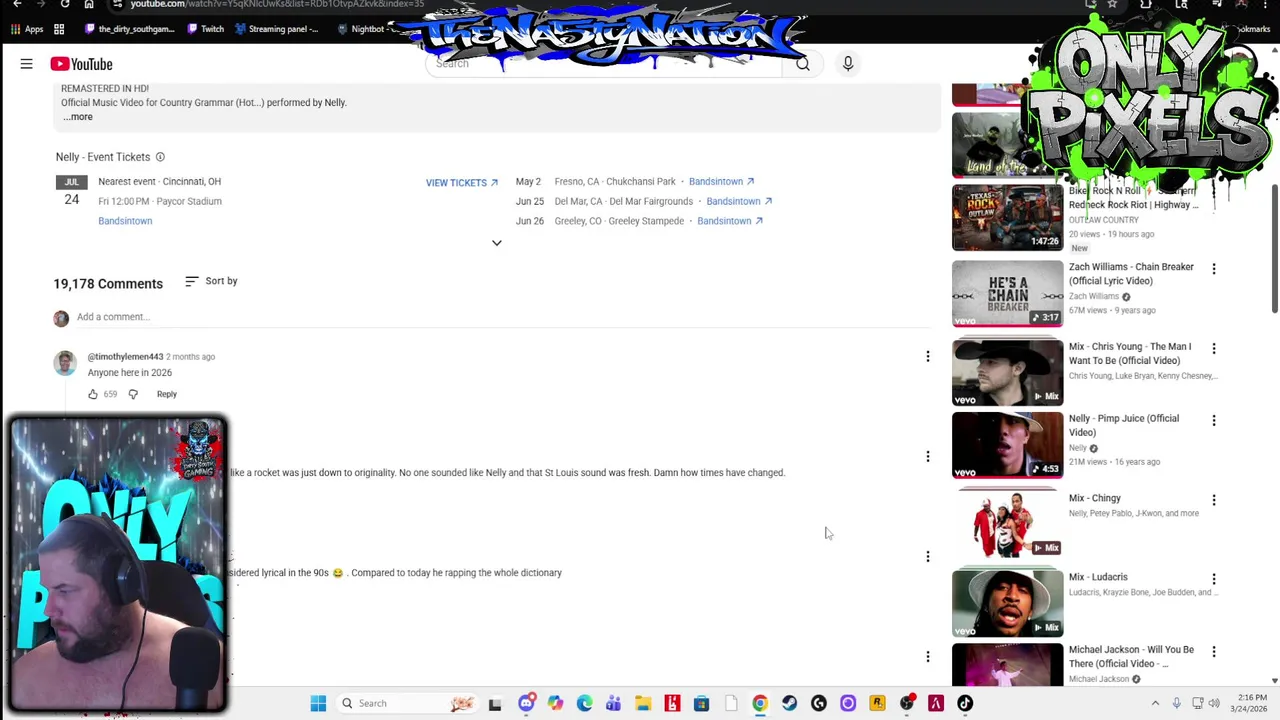This screenshot has width=1280, height=720.
Task: Open @timothylemen443 channel from username
Action: coord(125,357)
